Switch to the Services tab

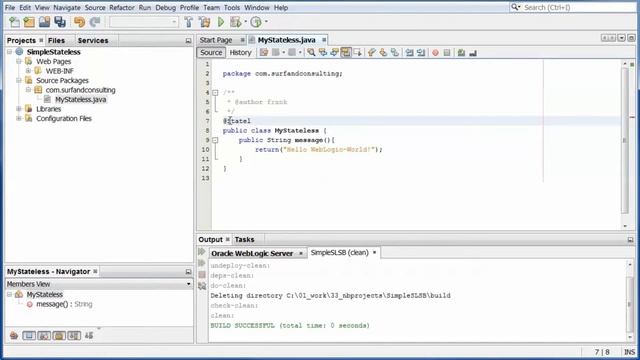click(93, 40)
